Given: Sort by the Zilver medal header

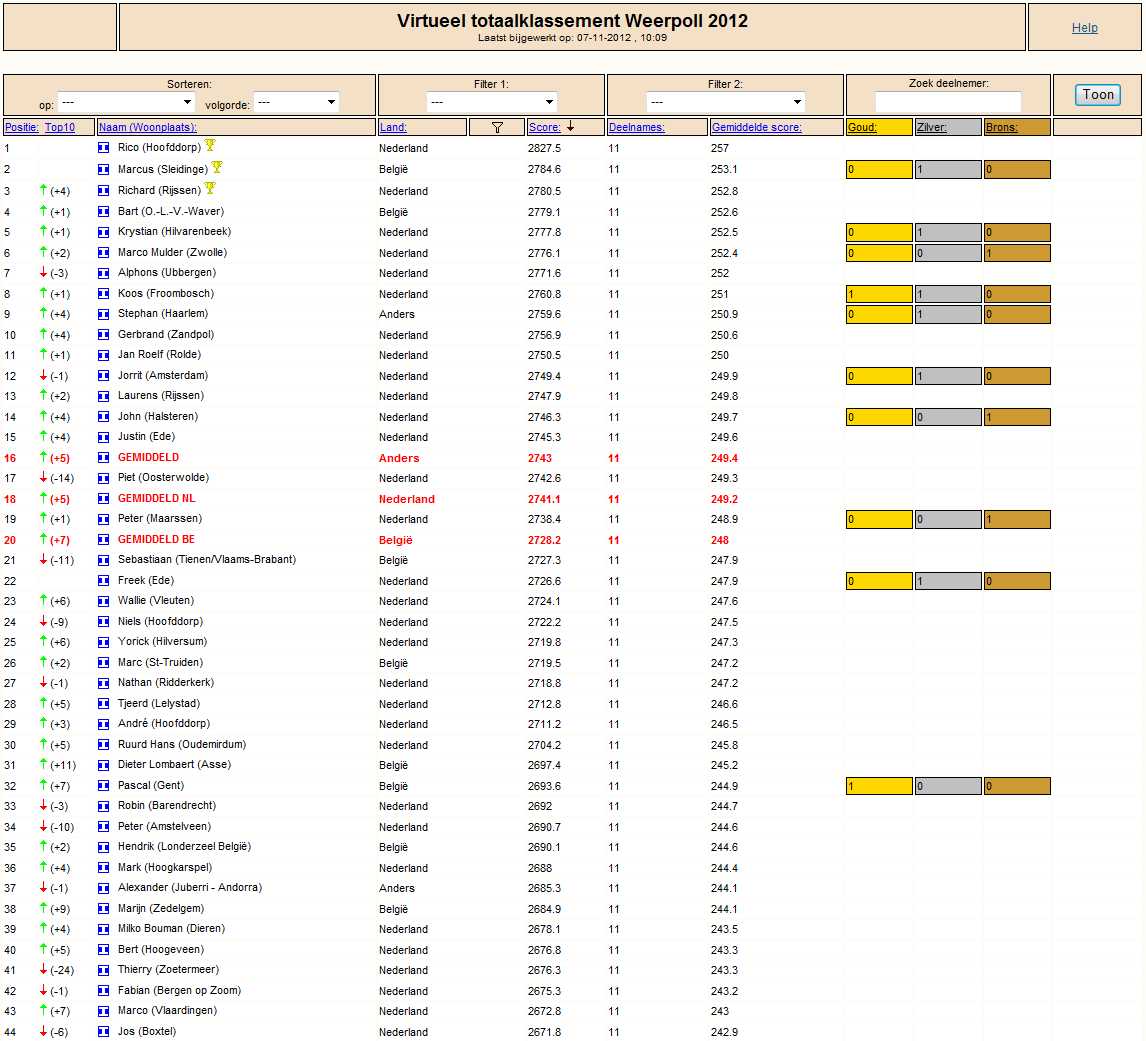Looking at the screenshot, I should [931, 127].
